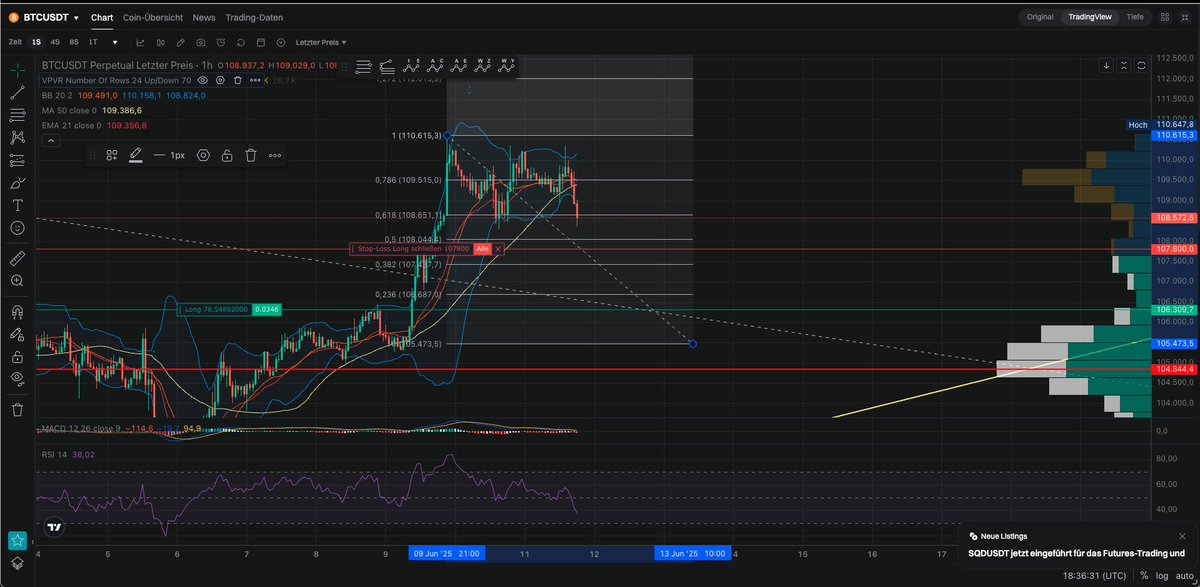Enable magnet snapping mode
This screenshot has height=587, width=1200.
click(16, 311)
